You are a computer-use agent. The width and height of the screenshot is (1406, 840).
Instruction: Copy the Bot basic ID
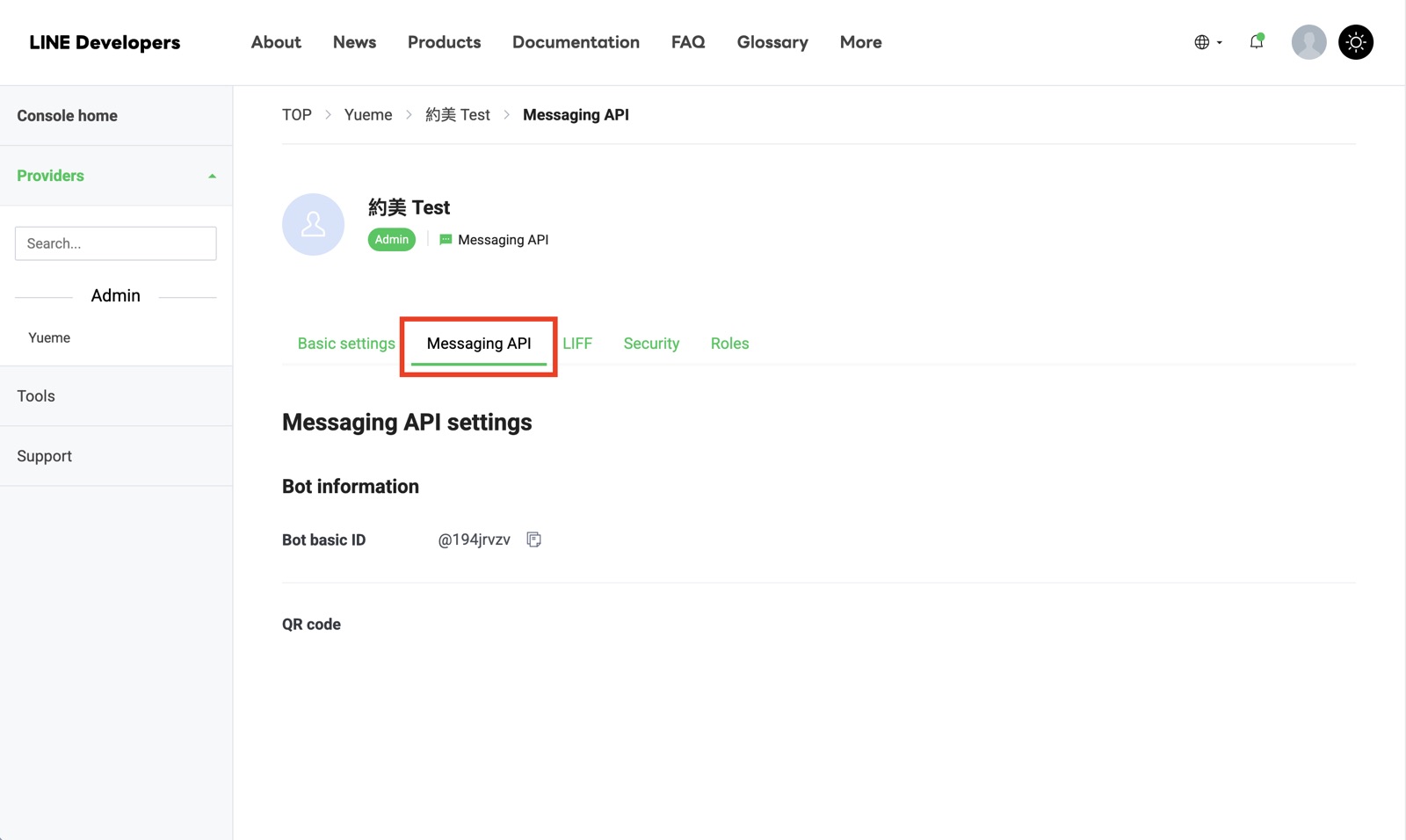[x=533, y=539]
